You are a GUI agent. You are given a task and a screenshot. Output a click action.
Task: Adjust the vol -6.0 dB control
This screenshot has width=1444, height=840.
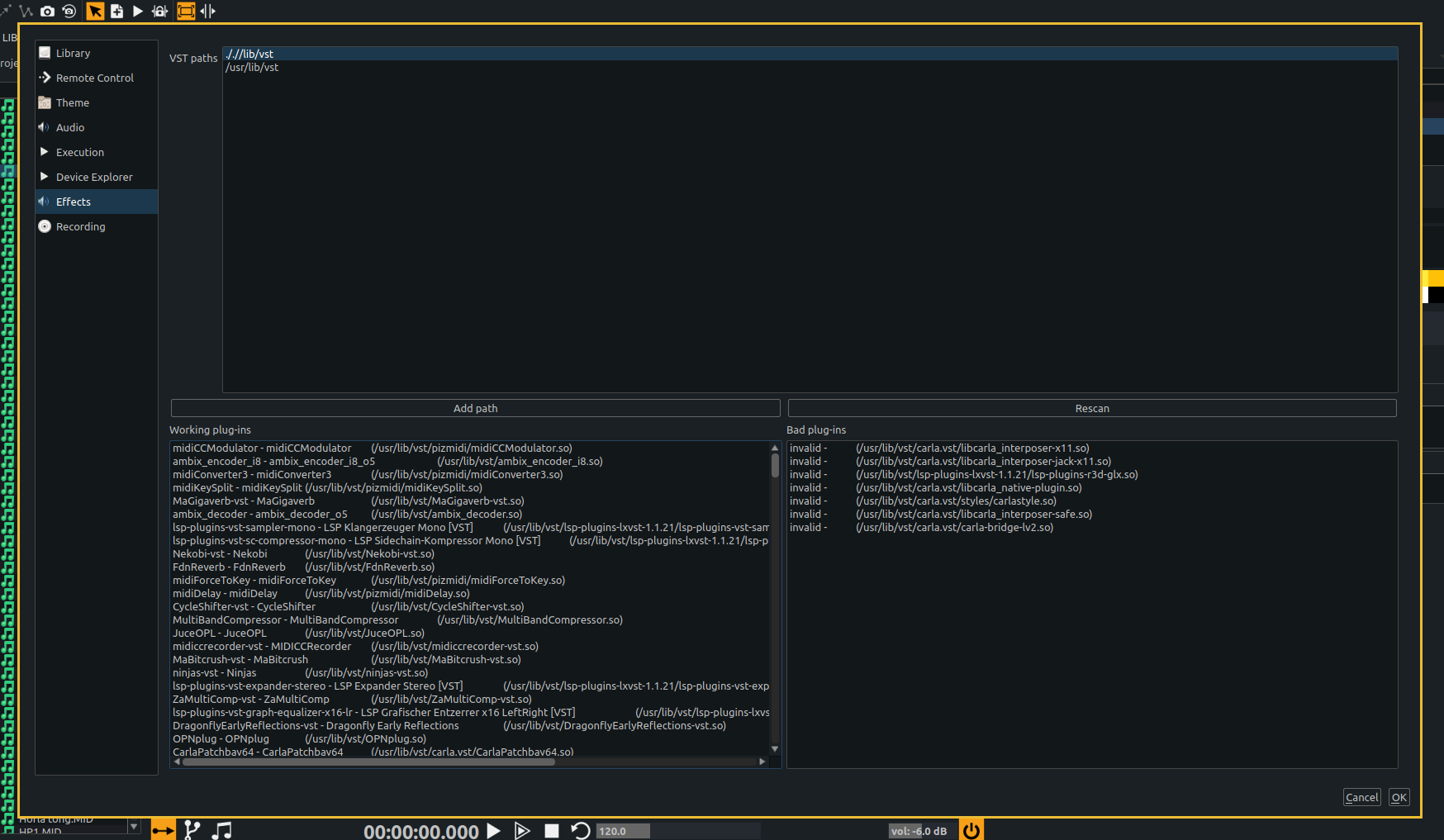[x=919, y=831]
